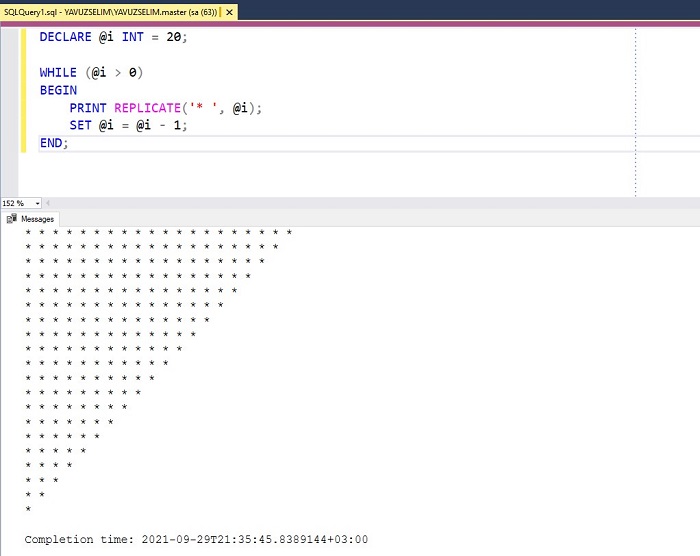
Task: Click the WHILE keyword line
Action: (91, 72)
